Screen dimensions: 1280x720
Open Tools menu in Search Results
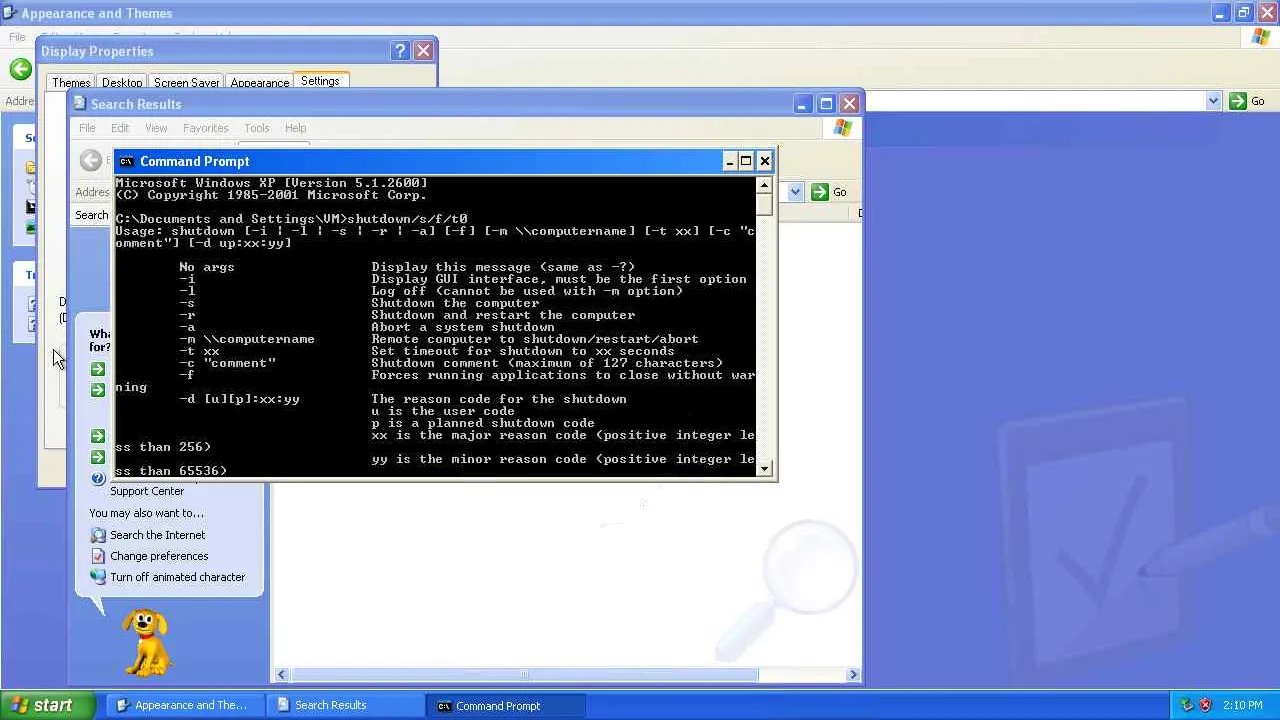click(257, 128)
